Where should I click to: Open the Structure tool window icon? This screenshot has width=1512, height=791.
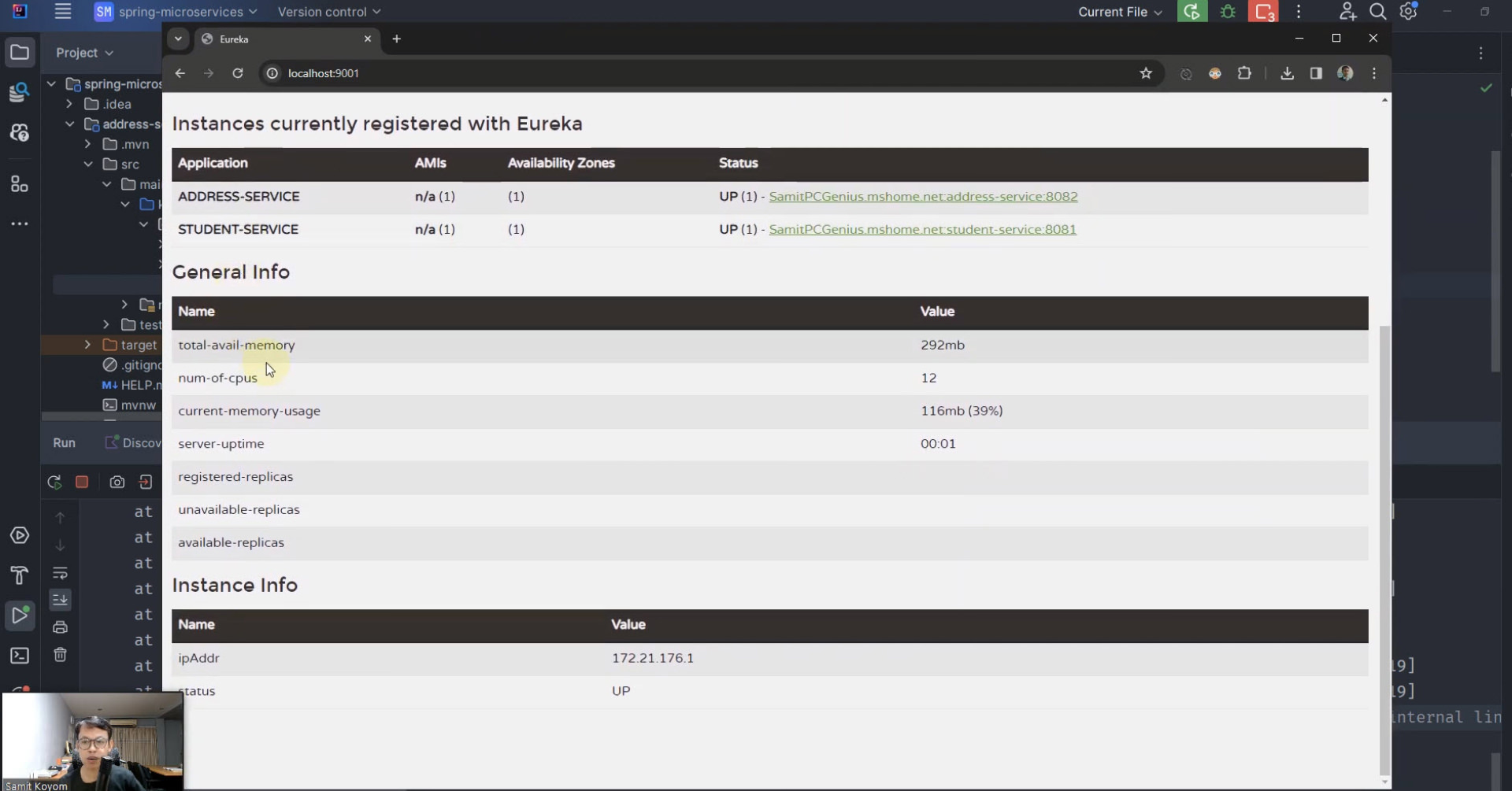[x=20, y=184]
